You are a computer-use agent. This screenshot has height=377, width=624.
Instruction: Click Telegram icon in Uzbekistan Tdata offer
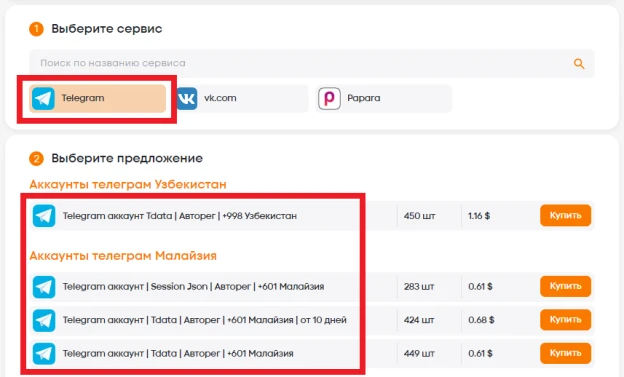tap(44, 216)
